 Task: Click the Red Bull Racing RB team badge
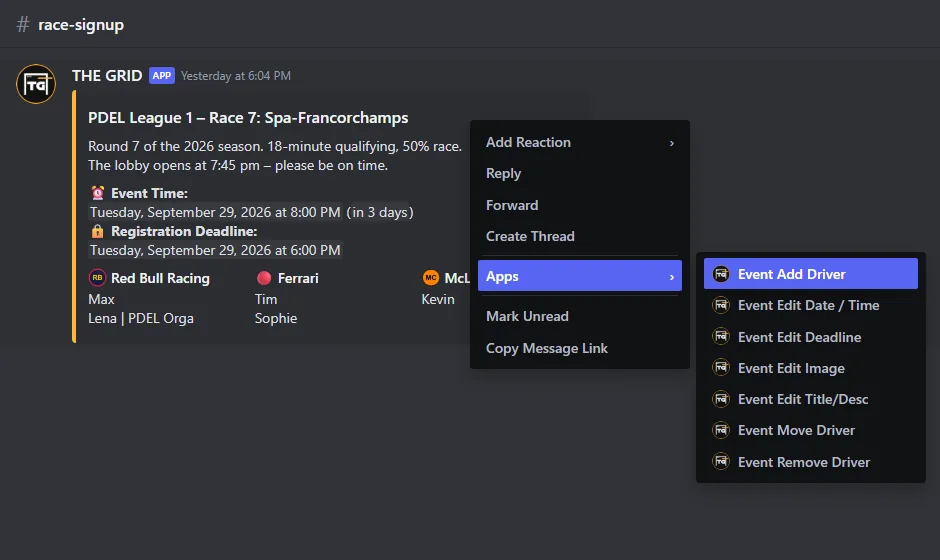point(97,278)
